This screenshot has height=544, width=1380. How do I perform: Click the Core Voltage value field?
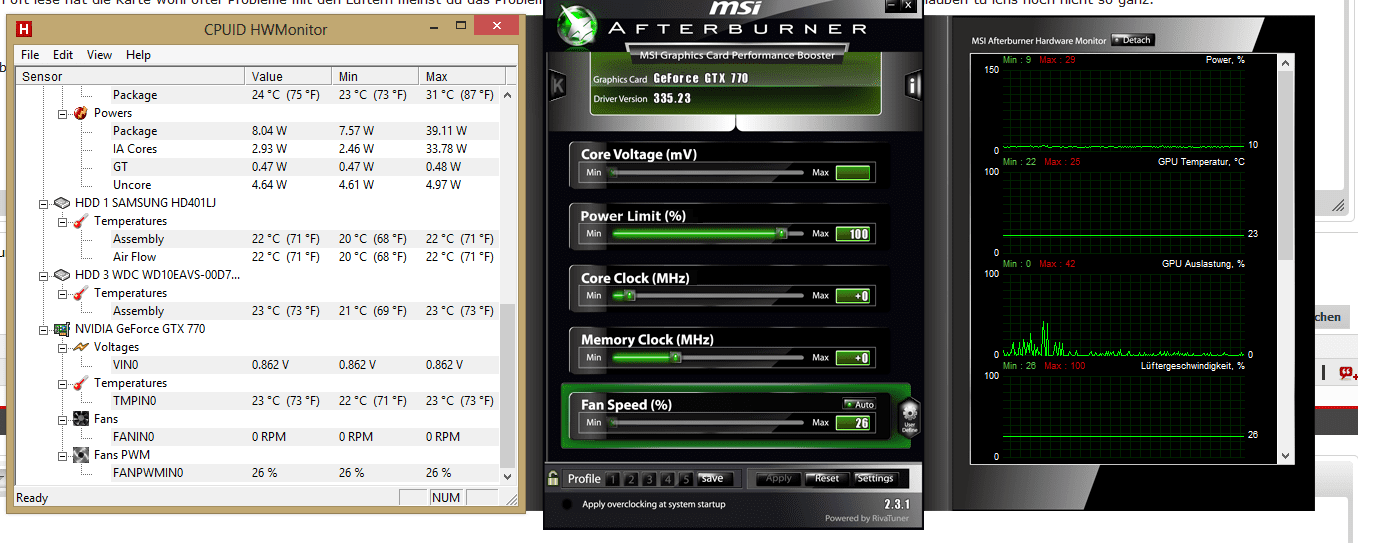point(853,173)
